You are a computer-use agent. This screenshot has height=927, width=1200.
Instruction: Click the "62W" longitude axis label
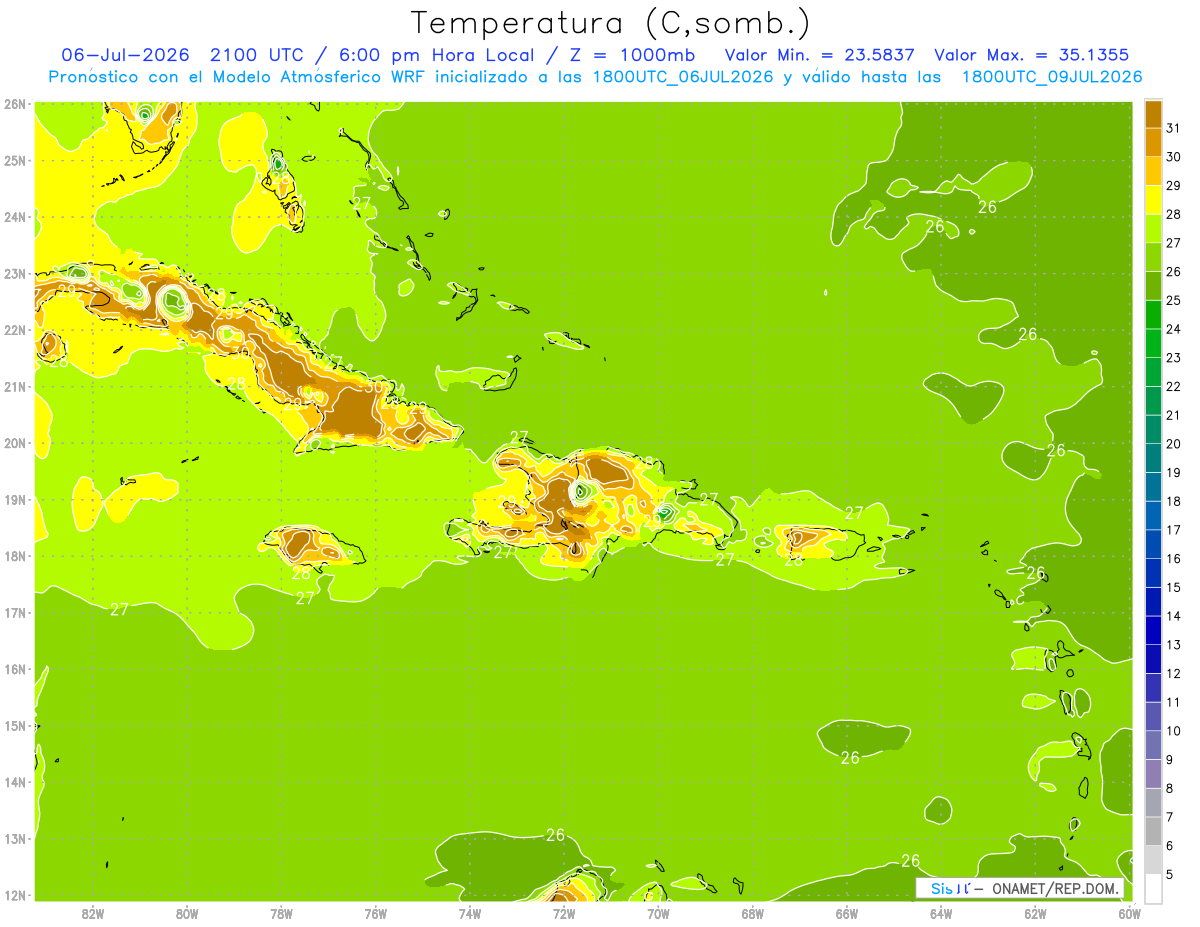click(1034, 914)
